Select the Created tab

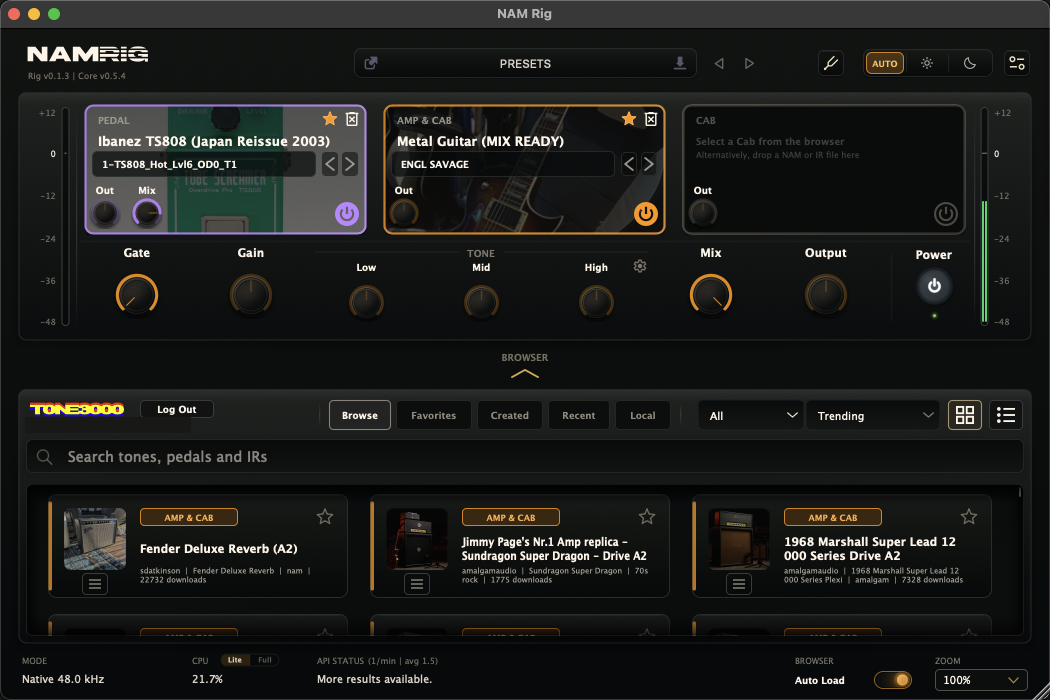(x=510, y=415)
